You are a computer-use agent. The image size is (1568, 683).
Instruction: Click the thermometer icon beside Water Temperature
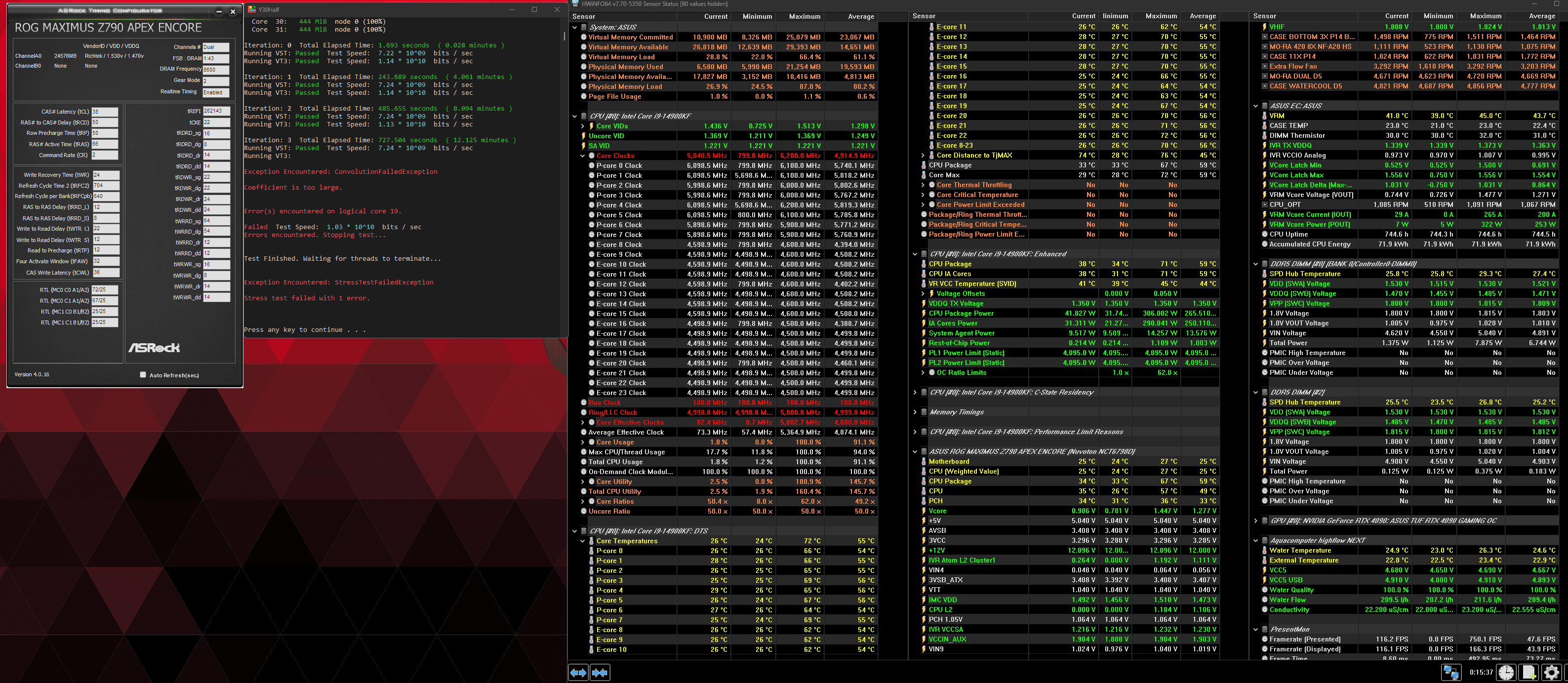point(1265,550)
